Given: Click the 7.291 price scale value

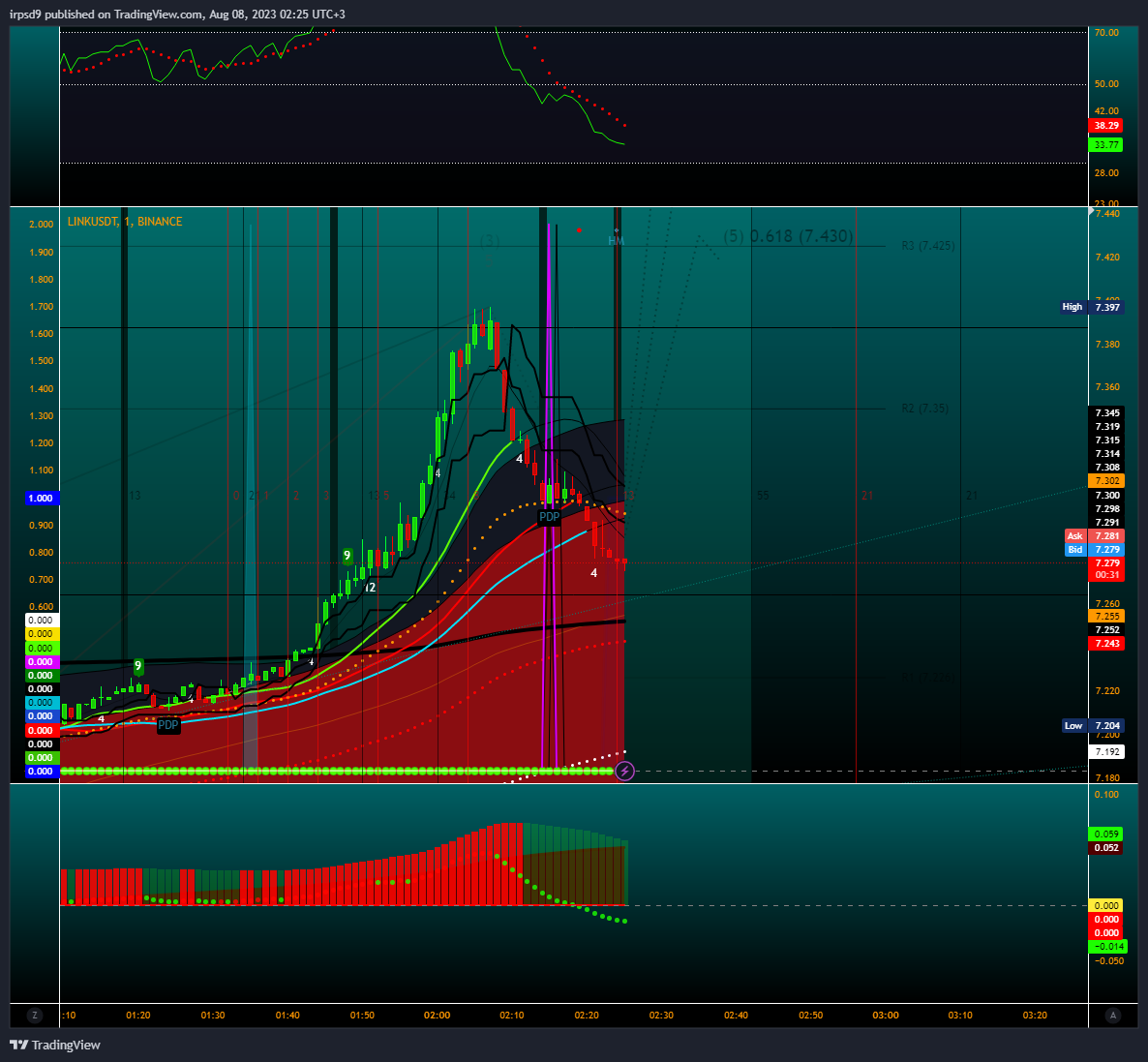Looking at the screenshot, I should coord(1107,523).
